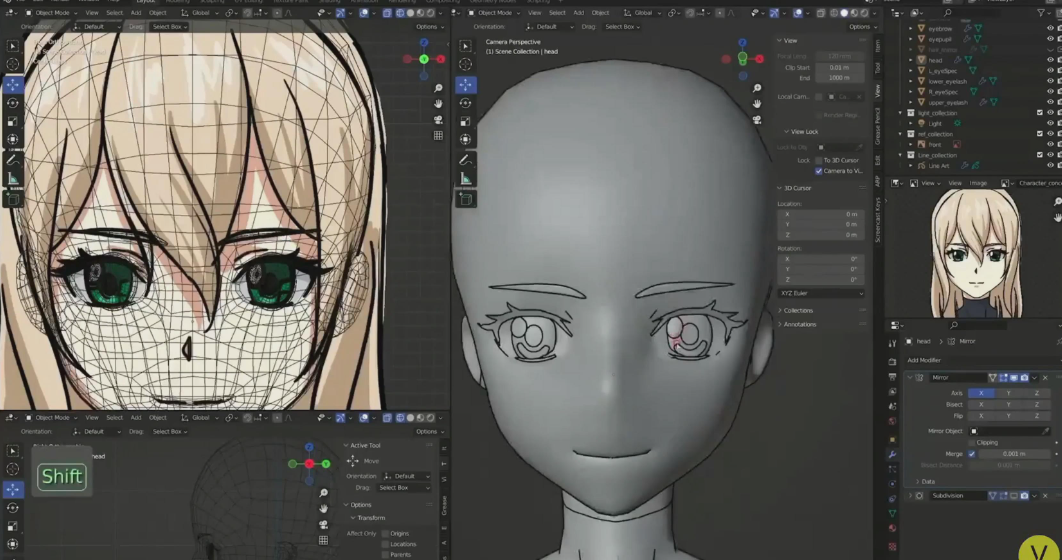The height and width of the screenshot is (560, 1062).
Task: Open Object Mode dropdown in camera viewport
Action: 494,13
